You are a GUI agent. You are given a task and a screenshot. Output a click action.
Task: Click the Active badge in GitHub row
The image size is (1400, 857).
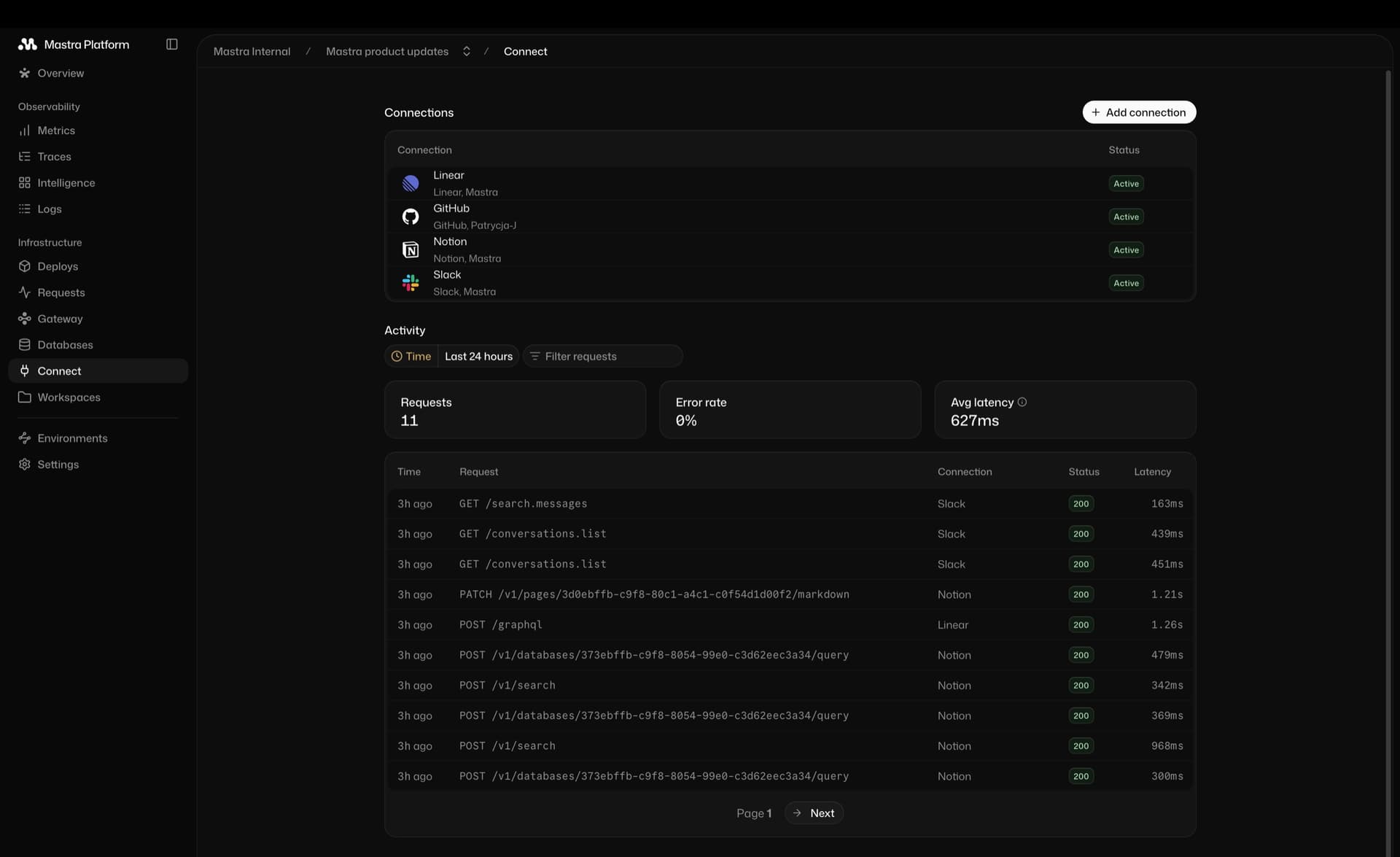[x=1126, y=217]
